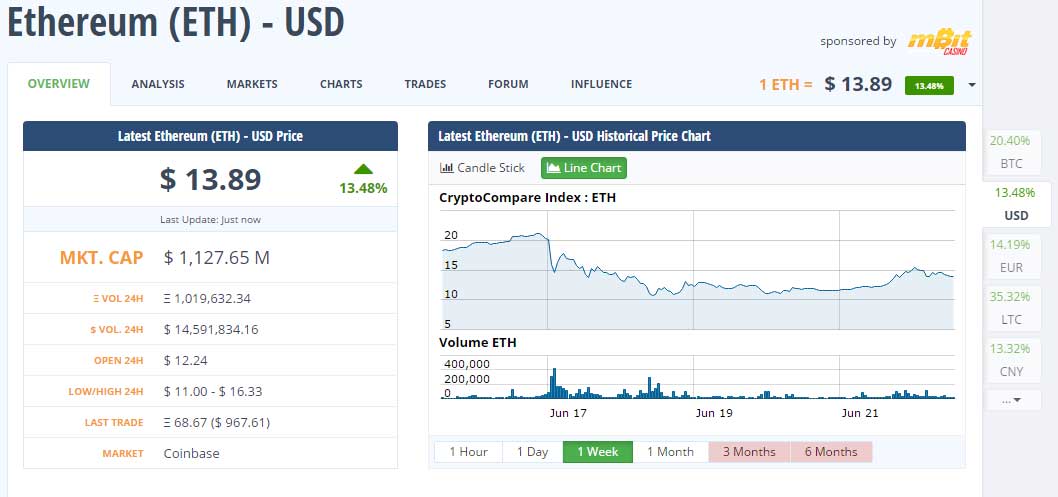Switch chart to Candle Stick view

point(482,168)
